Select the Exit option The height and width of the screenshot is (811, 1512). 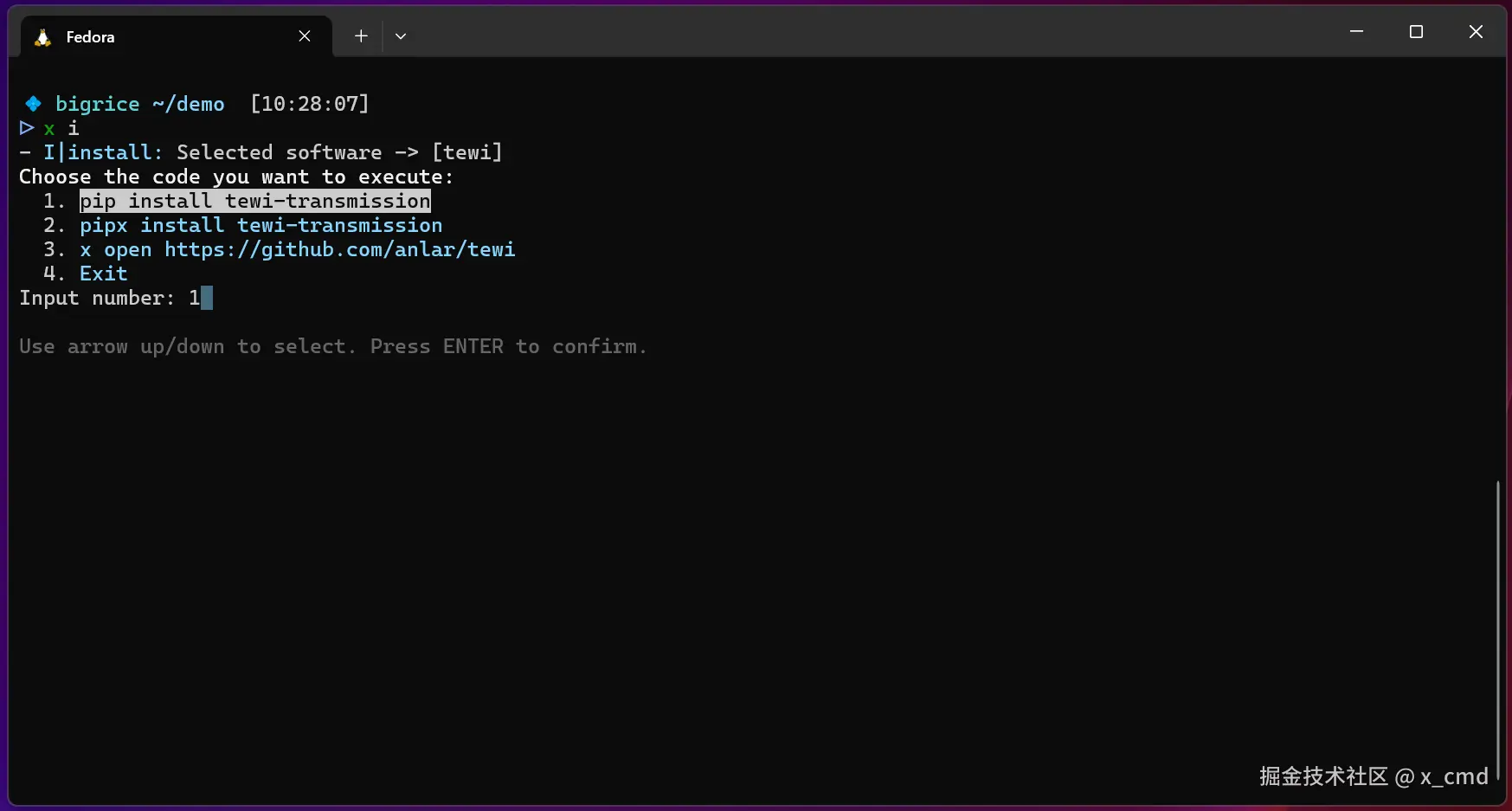click(x=104, y=274)
